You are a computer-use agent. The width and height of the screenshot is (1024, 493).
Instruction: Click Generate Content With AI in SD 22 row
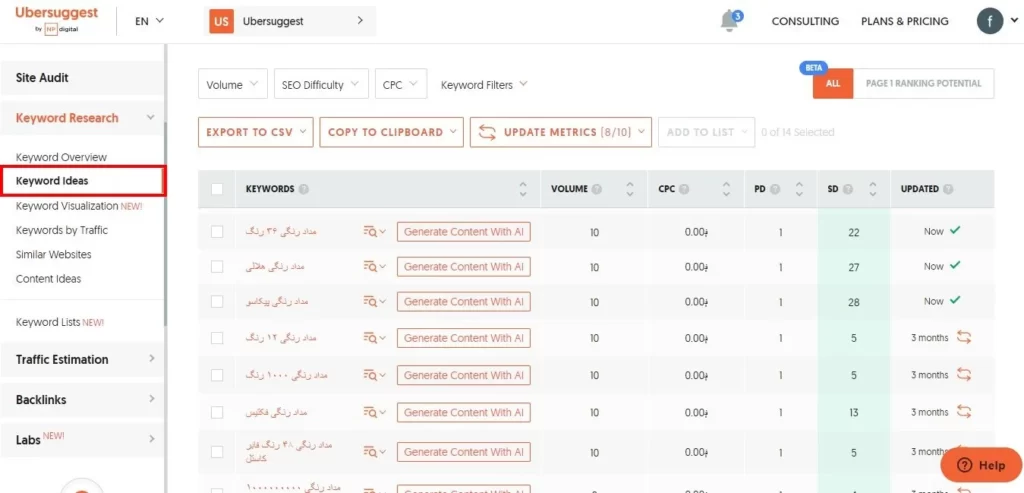(x=464, y=231)
